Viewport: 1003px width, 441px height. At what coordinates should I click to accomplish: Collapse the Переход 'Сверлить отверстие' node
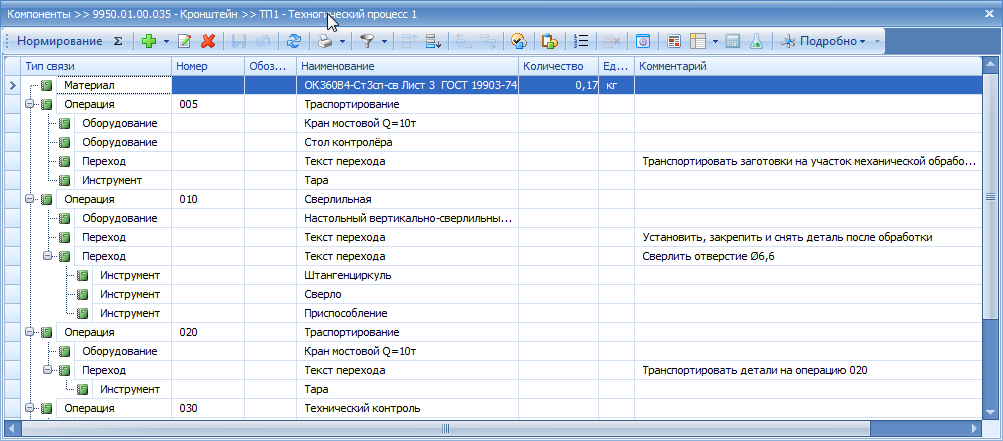47,256
